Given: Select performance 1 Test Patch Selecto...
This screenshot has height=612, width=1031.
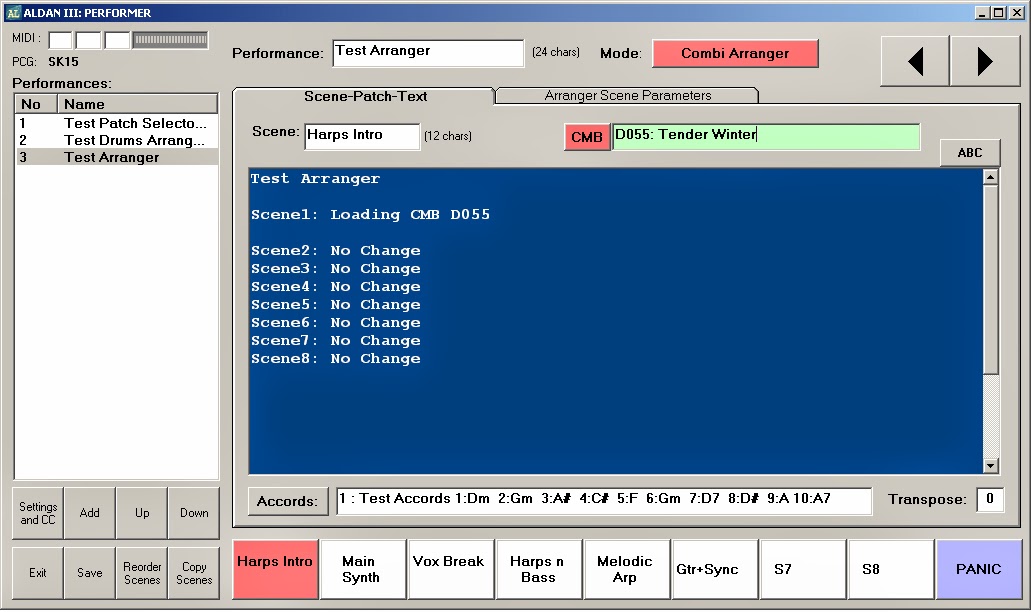Looking at the screenshot, I should pyautogui.click(x=116, y=123).
